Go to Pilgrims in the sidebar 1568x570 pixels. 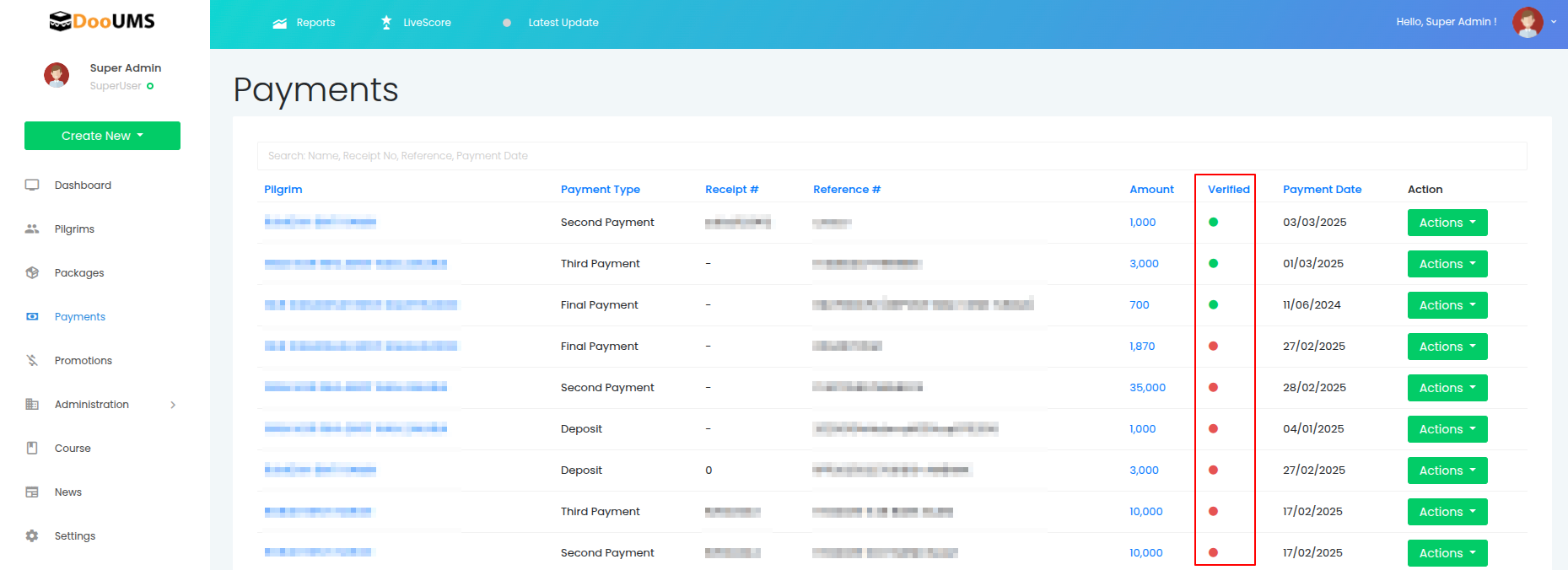(74, 229)
